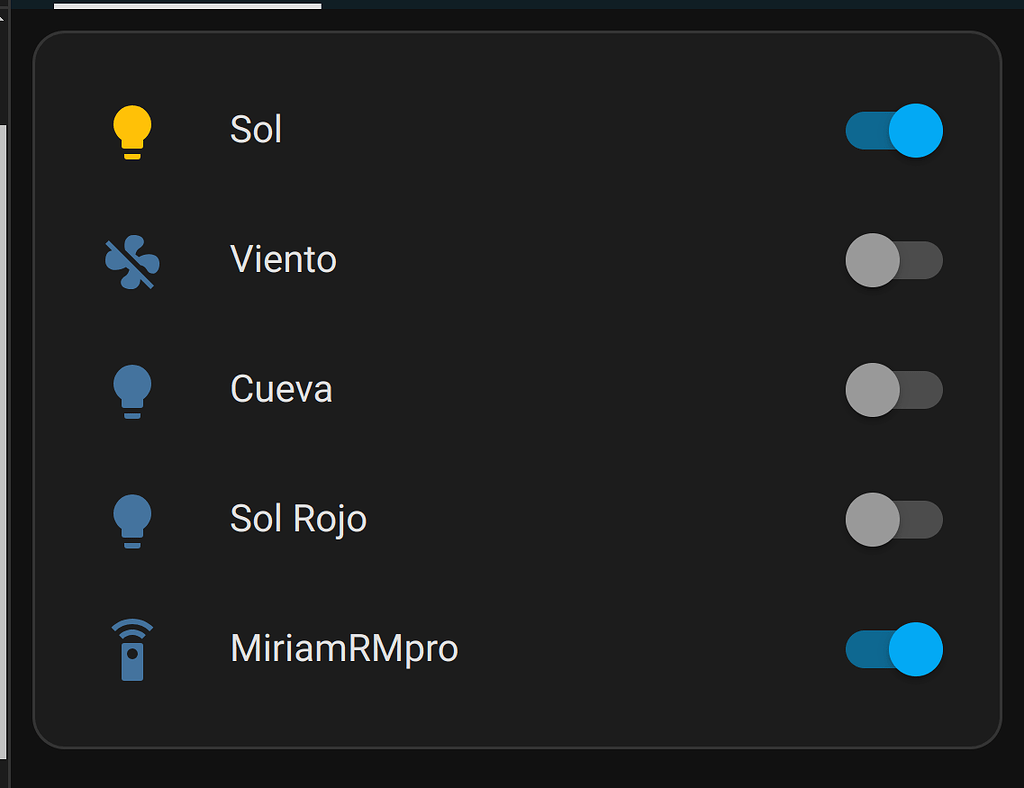Image resolution: width=1024 pixels, height=788 pixels.
Task: Turn off the Sol light switch
Action: point(894,130)
